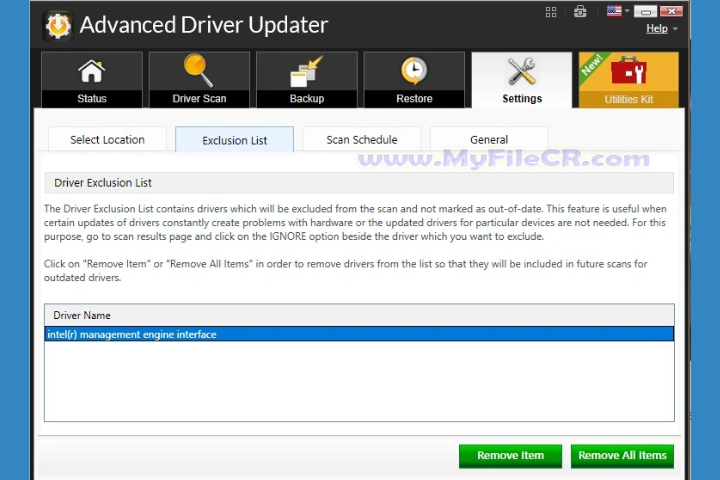Open the US flag language dropdown
This screenshot has height=480, width=720.
coord(617,11)
